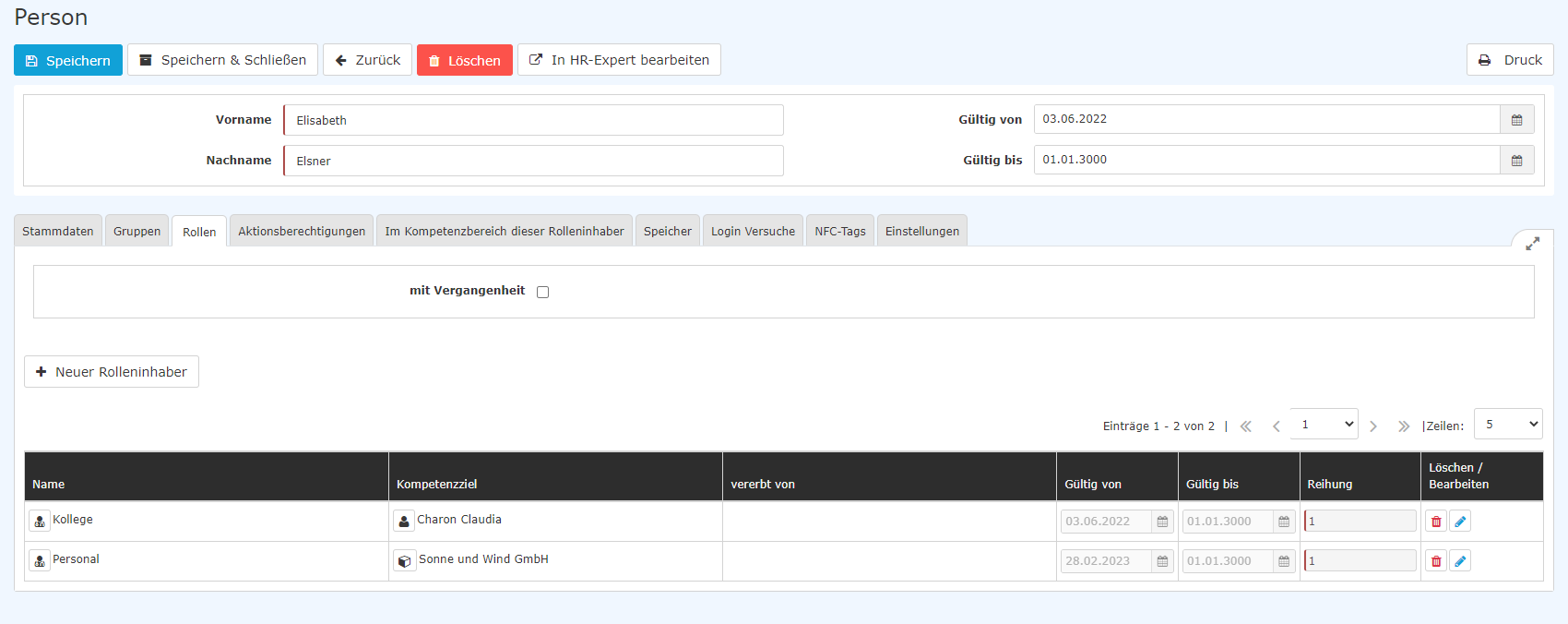
Task: Open Gültig von calendar in Kollege row
Action: 1162,522
